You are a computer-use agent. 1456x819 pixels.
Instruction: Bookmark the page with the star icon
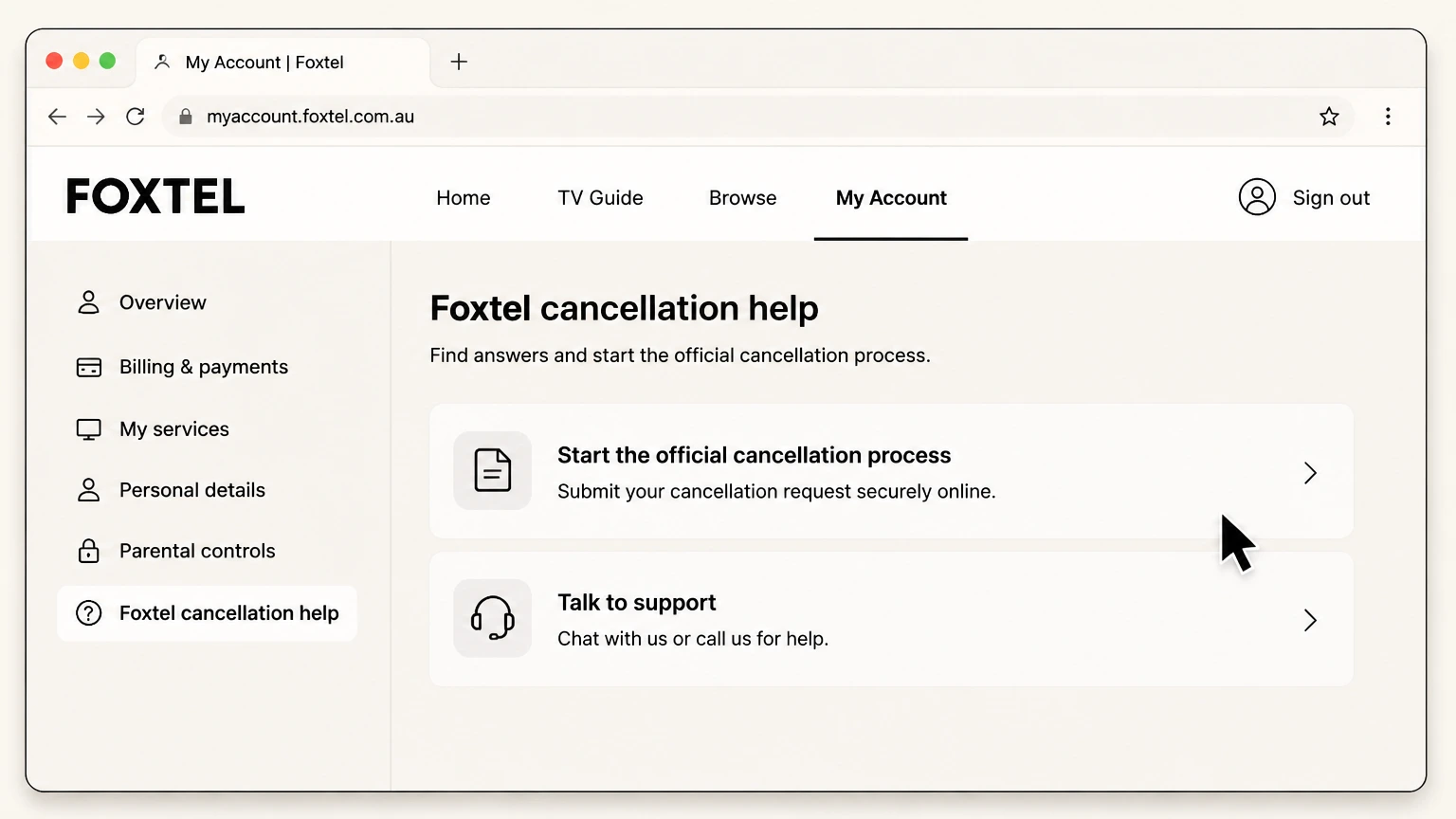pyautogui.click(x=1329, y=117)
